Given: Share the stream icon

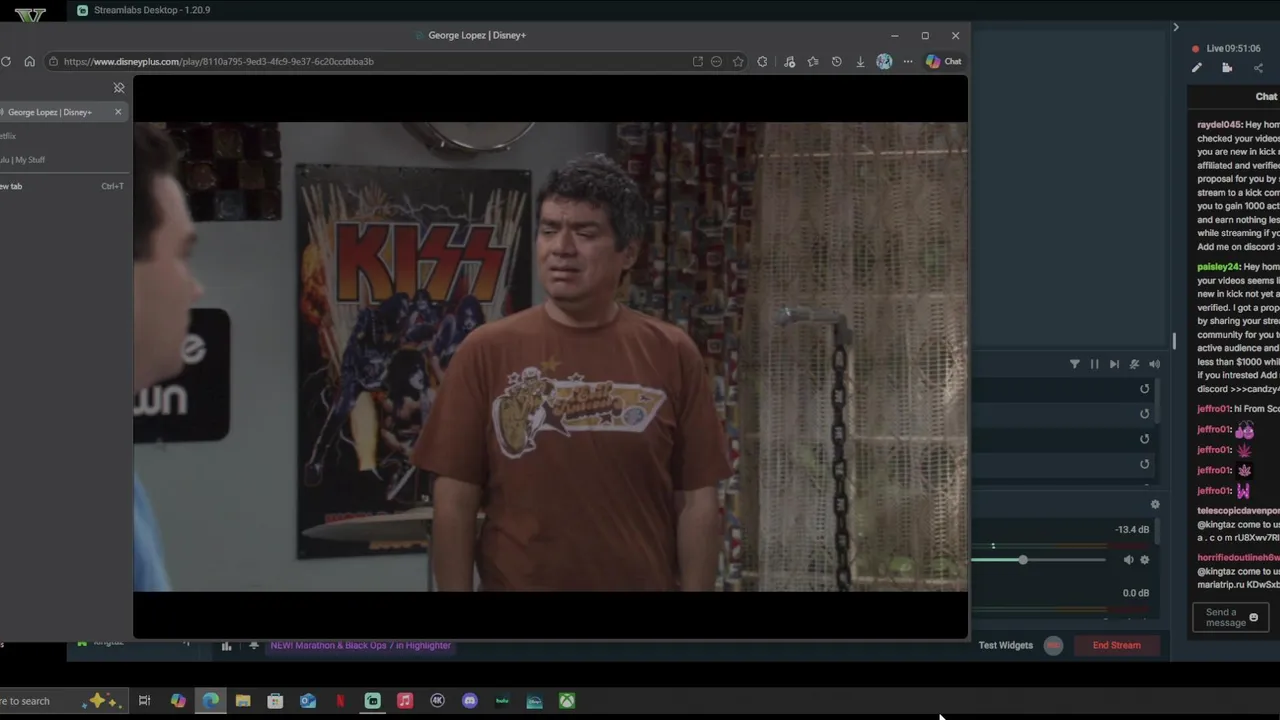Looking at the screenshot, I should [1258, 68].
